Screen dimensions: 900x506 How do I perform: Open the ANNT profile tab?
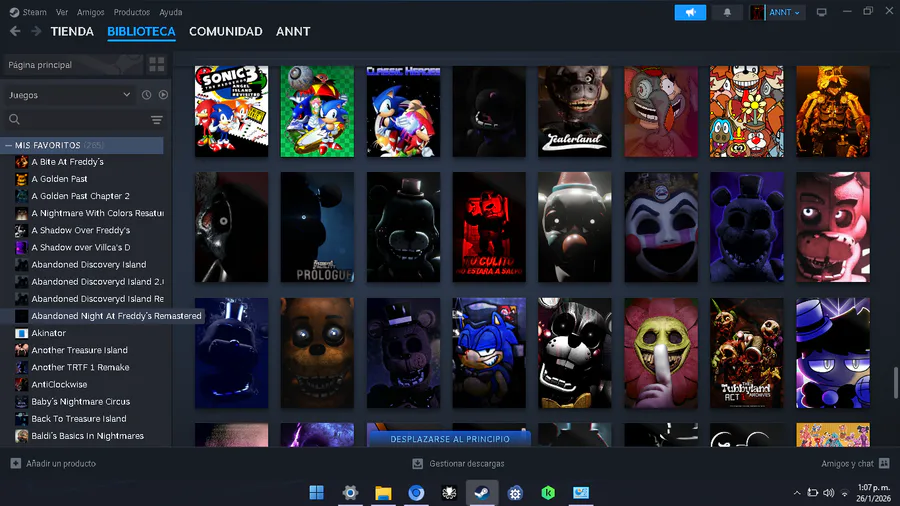point(293,32)
